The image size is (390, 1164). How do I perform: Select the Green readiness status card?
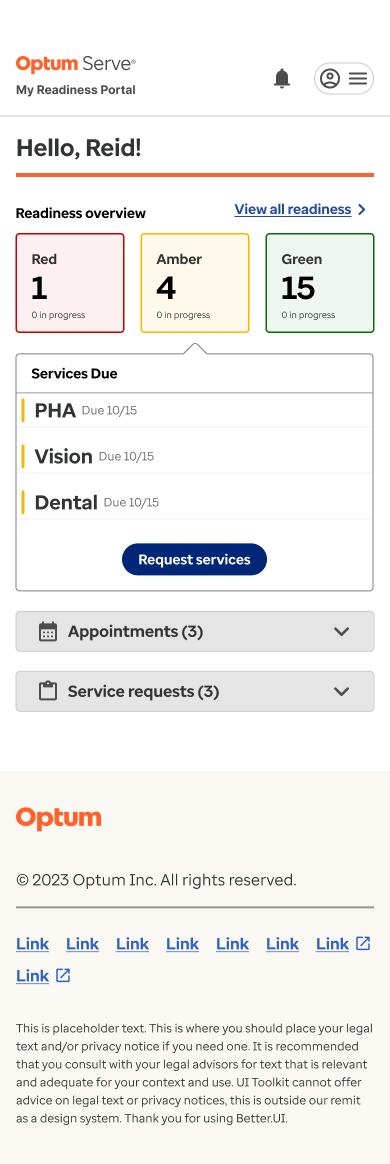(x=320, y=283)
